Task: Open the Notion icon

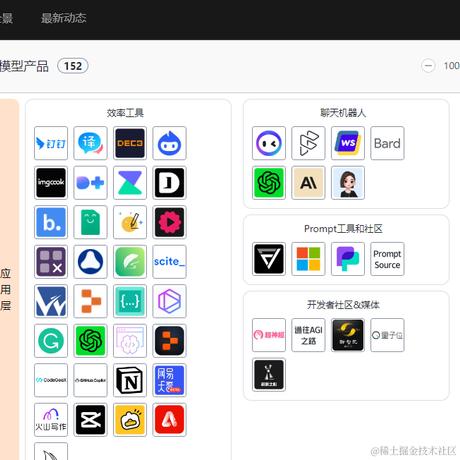Action: pos(130,380)
